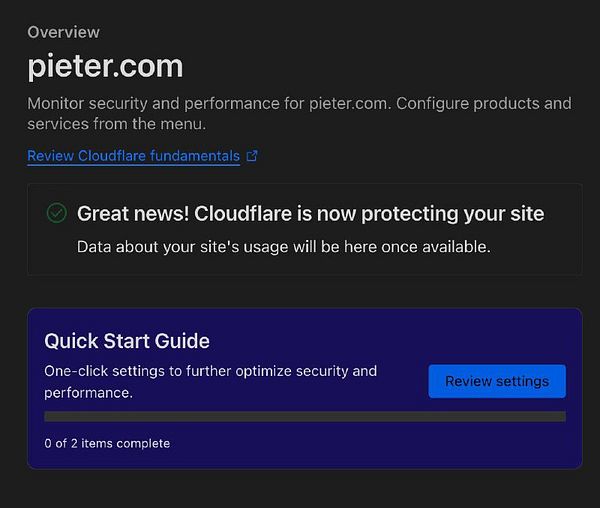This screenshot has width=600, height=508.
Task: Click the '0 of 2 items complete' text
Action: 107,443
